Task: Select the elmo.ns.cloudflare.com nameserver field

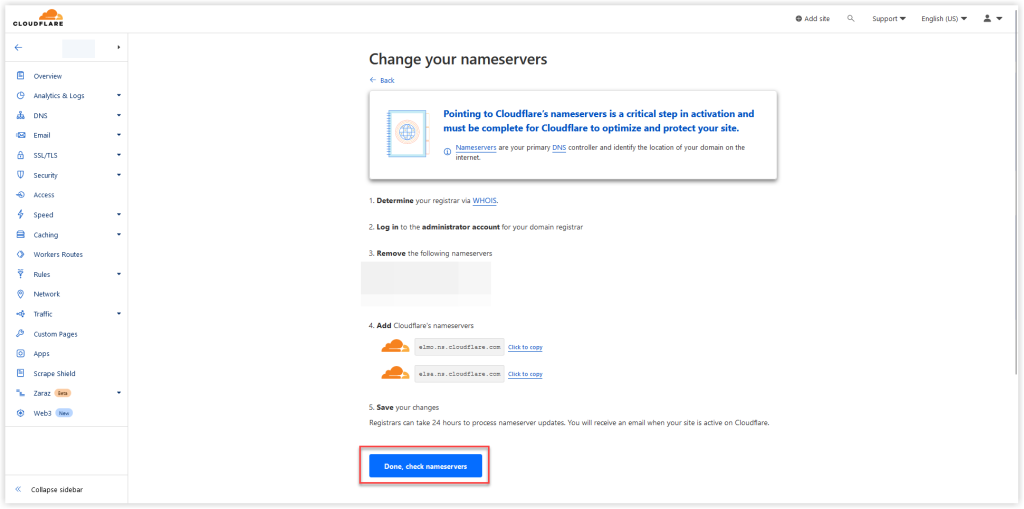Action: click(459, 347)
